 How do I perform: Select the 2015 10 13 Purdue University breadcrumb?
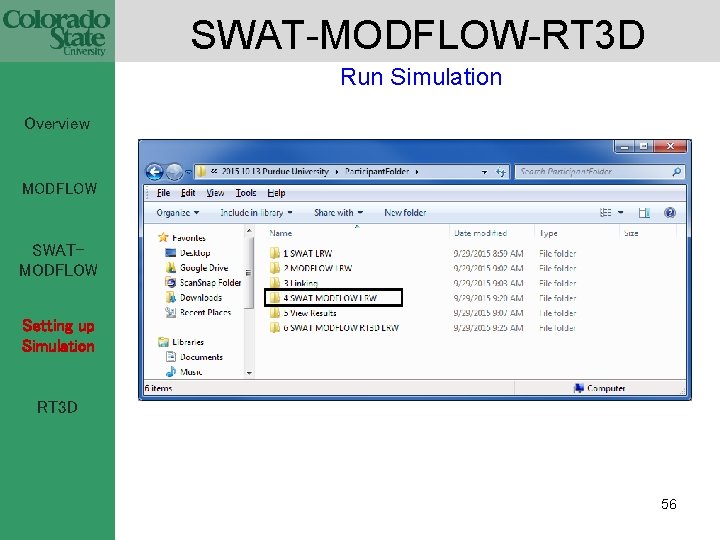[275, 171]
